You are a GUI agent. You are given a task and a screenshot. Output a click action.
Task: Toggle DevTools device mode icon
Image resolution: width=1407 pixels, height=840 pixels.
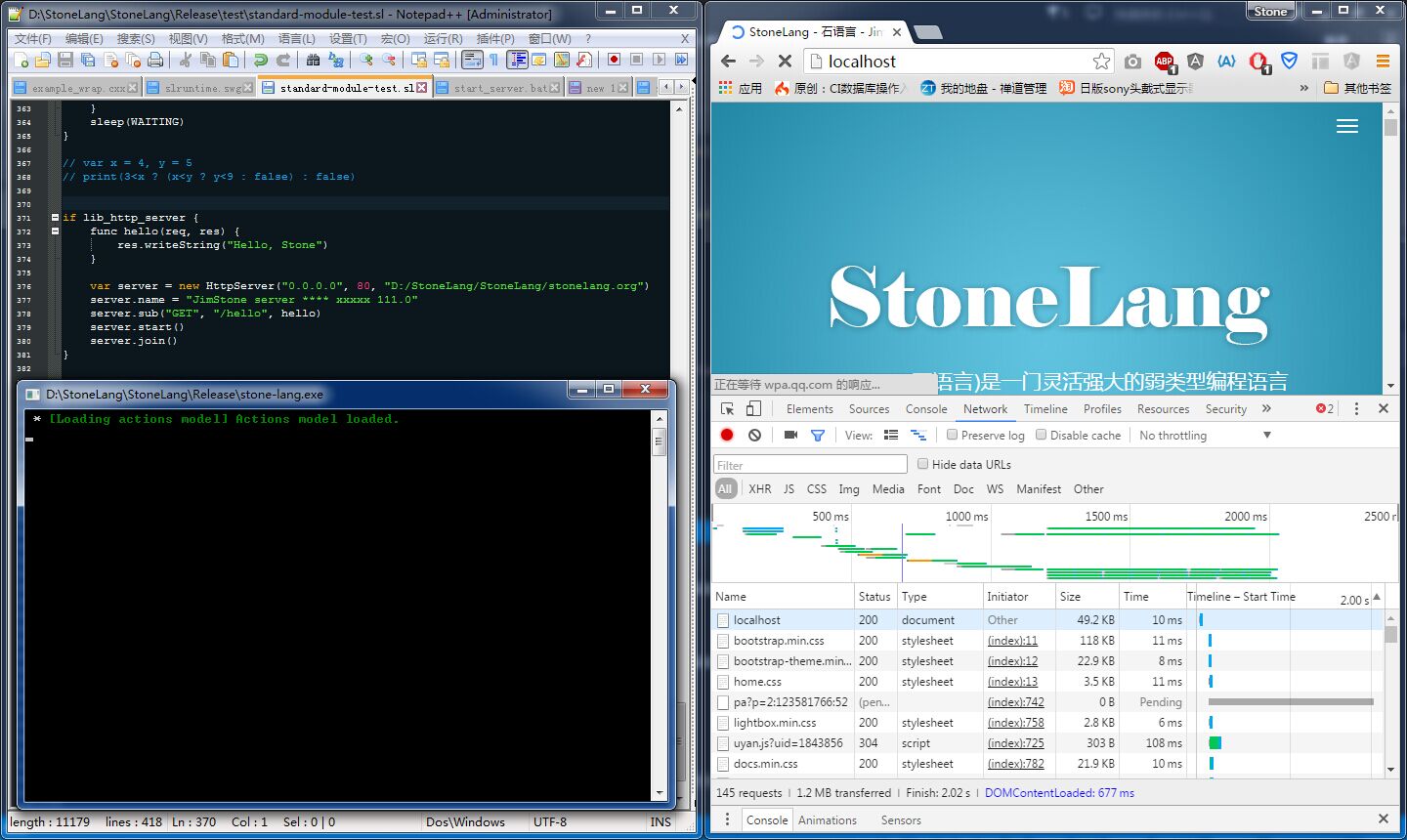[753, 409]
